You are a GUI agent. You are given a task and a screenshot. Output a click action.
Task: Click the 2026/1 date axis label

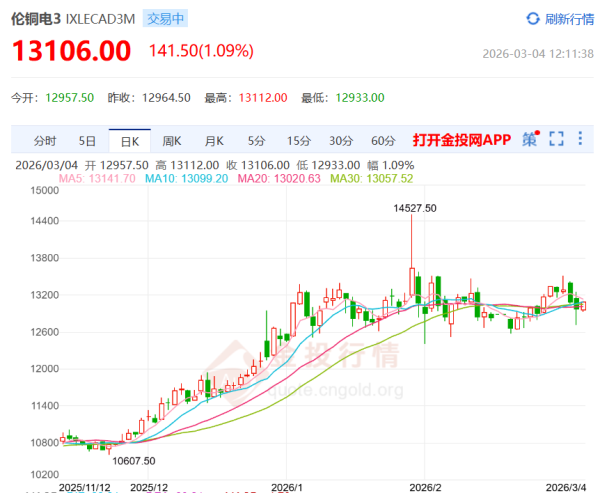click(287, 488)
